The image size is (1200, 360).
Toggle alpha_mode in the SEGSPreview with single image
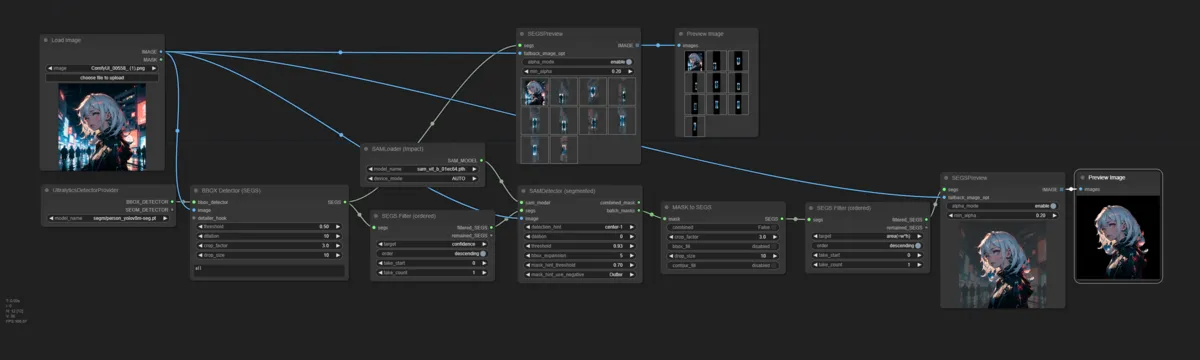coord(1003,205)
